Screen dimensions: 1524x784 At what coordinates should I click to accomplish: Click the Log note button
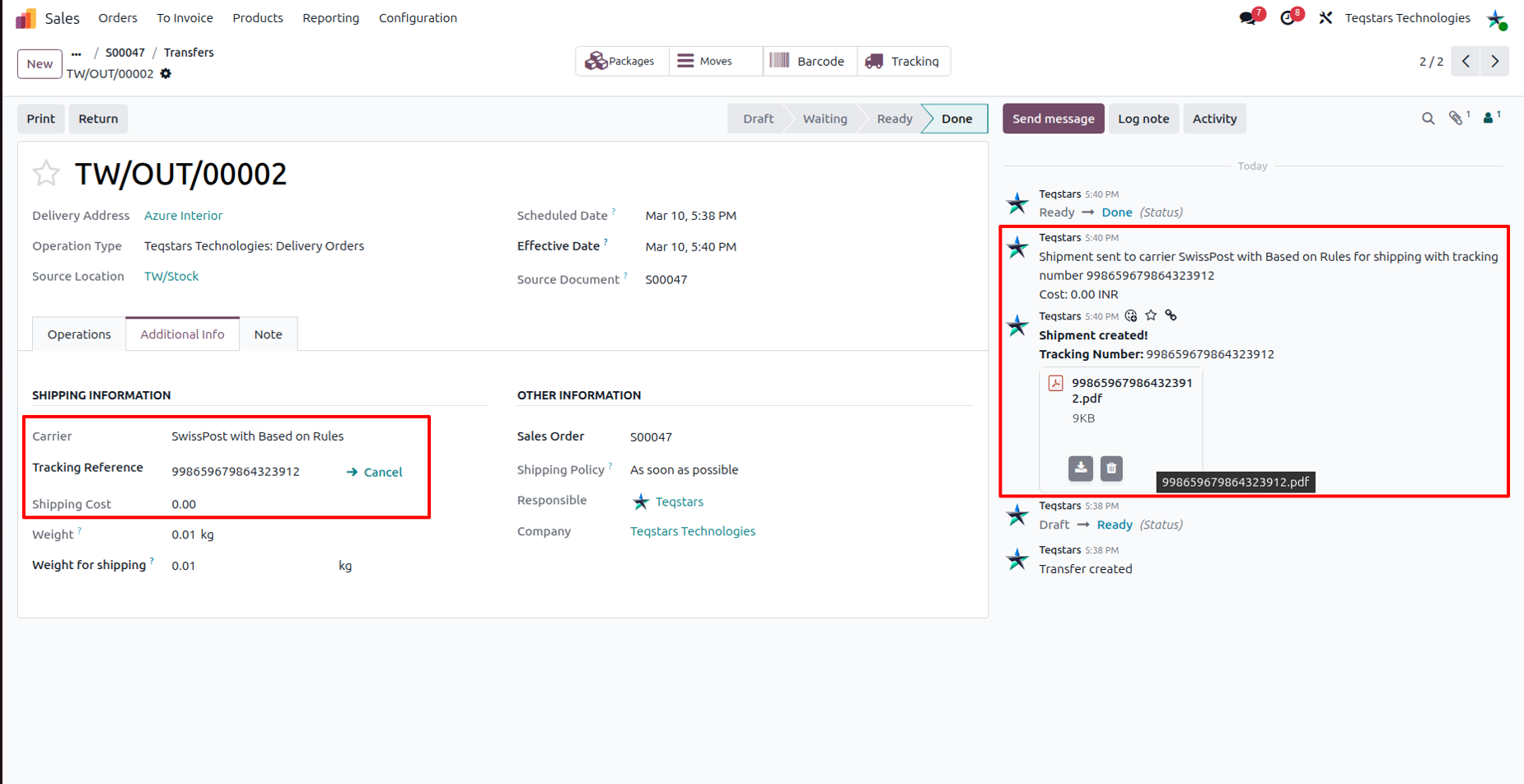tap(1143, 119)
